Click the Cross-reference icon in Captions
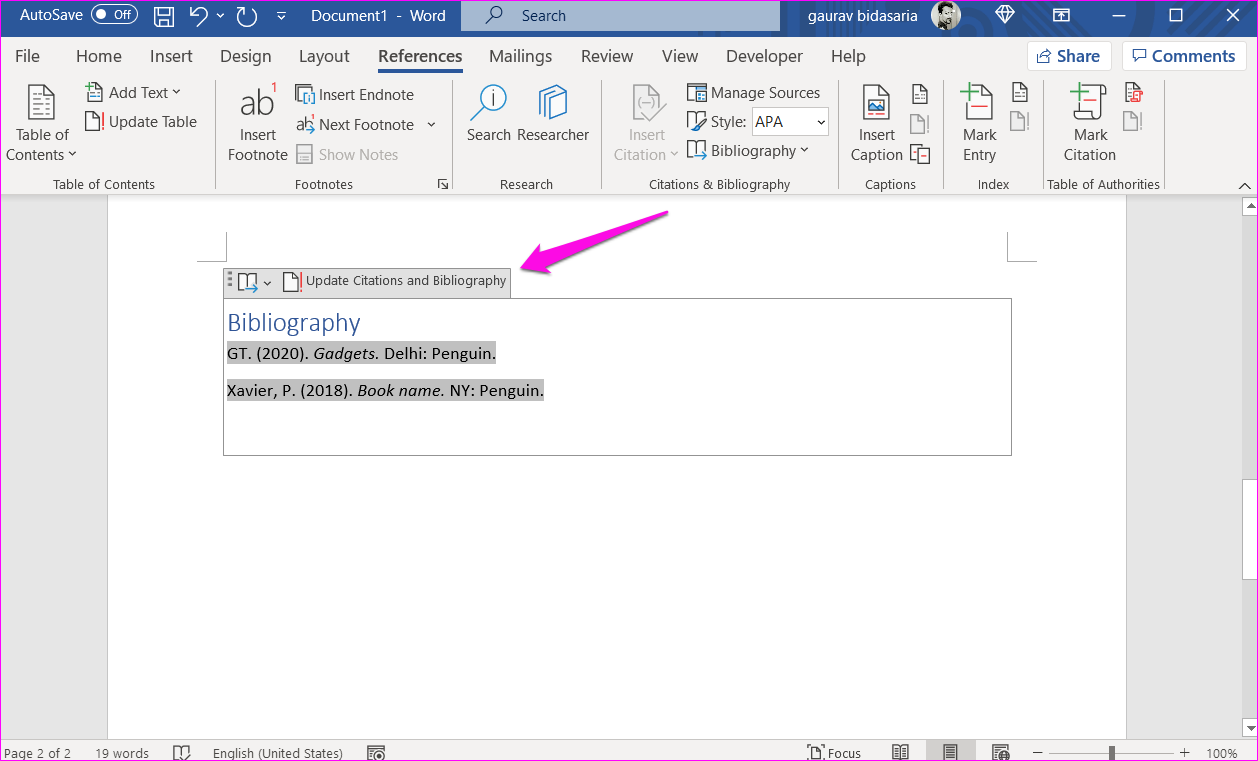Viewport: 1258px width, 761px height. tap(920, 154)
